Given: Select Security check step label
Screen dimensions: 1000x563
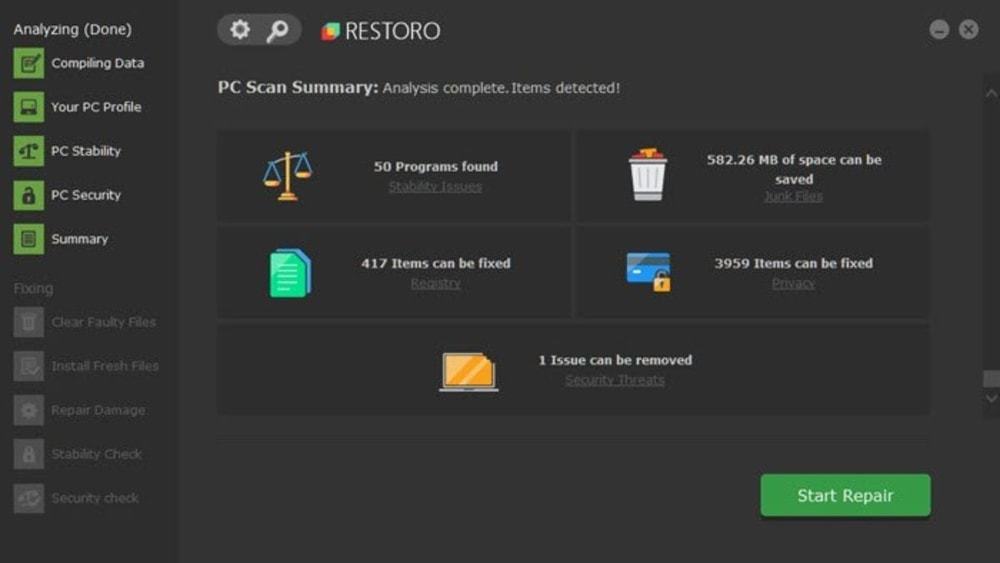Looking at the screenshot, I should (x=95, y=498).
